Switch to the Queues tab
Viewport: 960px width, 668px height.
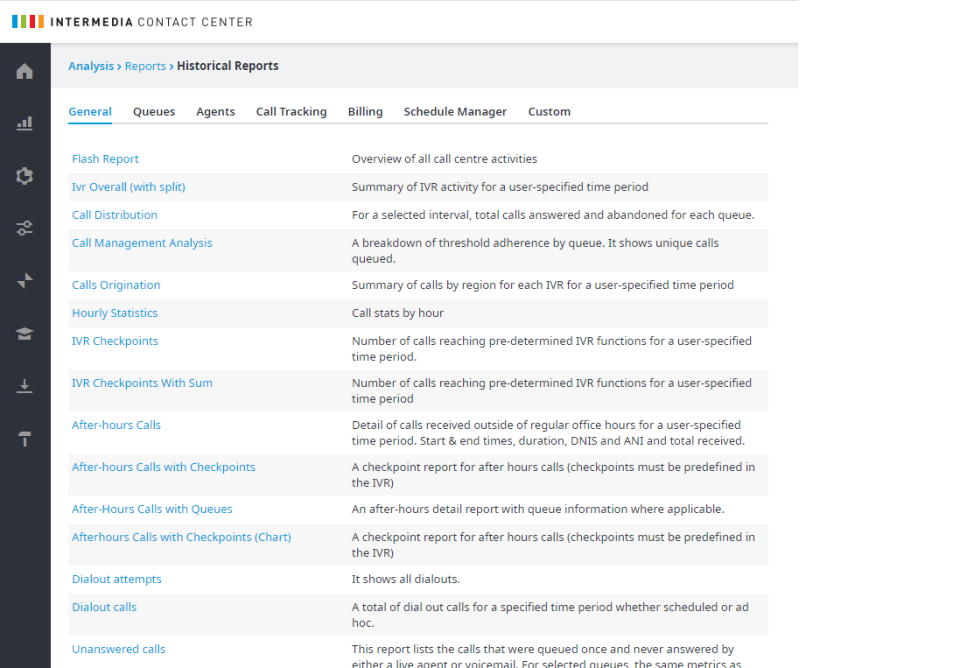click(153, 111)
